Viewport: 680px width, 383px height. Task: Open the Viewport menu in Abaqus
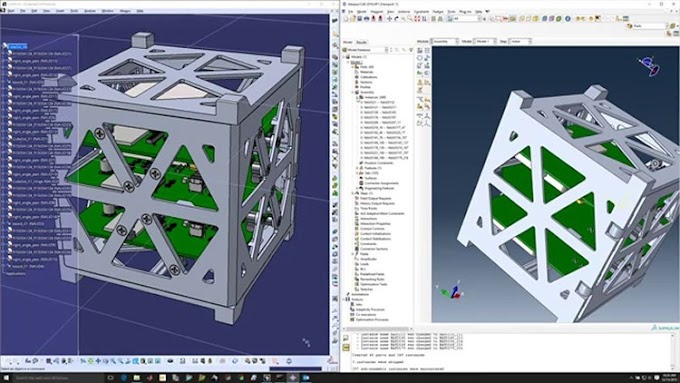pos(376,12)
